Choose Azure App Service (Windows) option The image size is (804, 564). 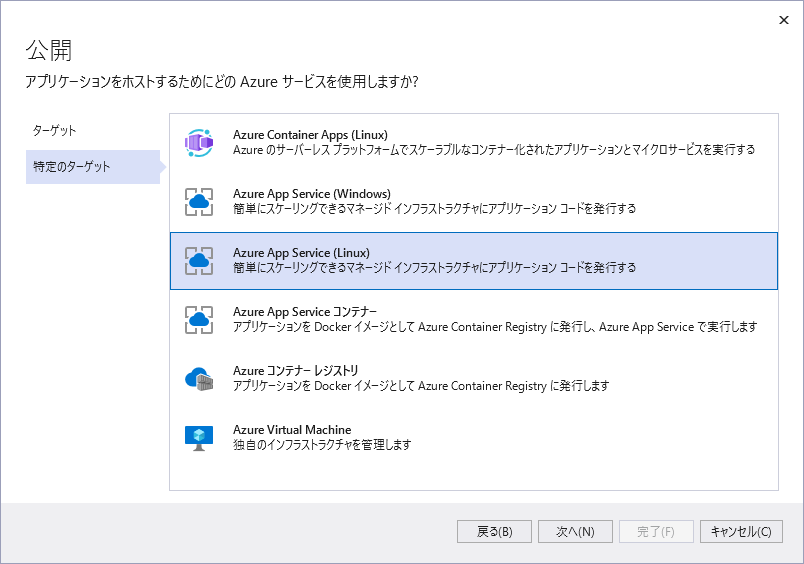[312, 194]
